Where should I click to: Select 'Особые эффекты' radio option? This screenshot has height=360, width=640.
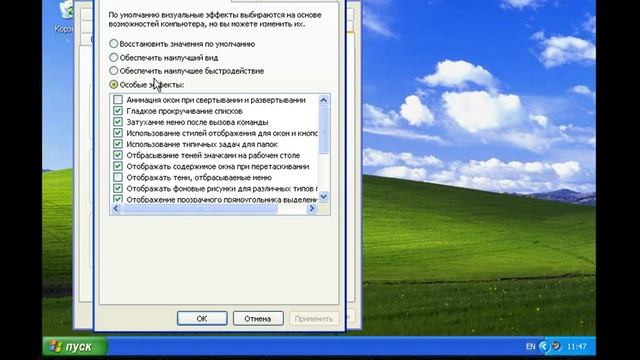coord(113,84)
